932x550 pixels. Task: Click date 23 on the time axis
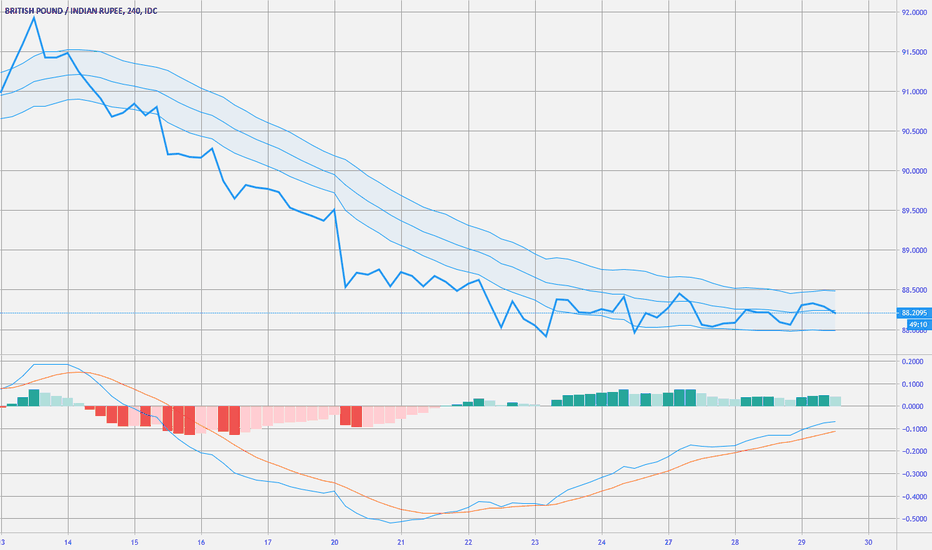[535, 542]
